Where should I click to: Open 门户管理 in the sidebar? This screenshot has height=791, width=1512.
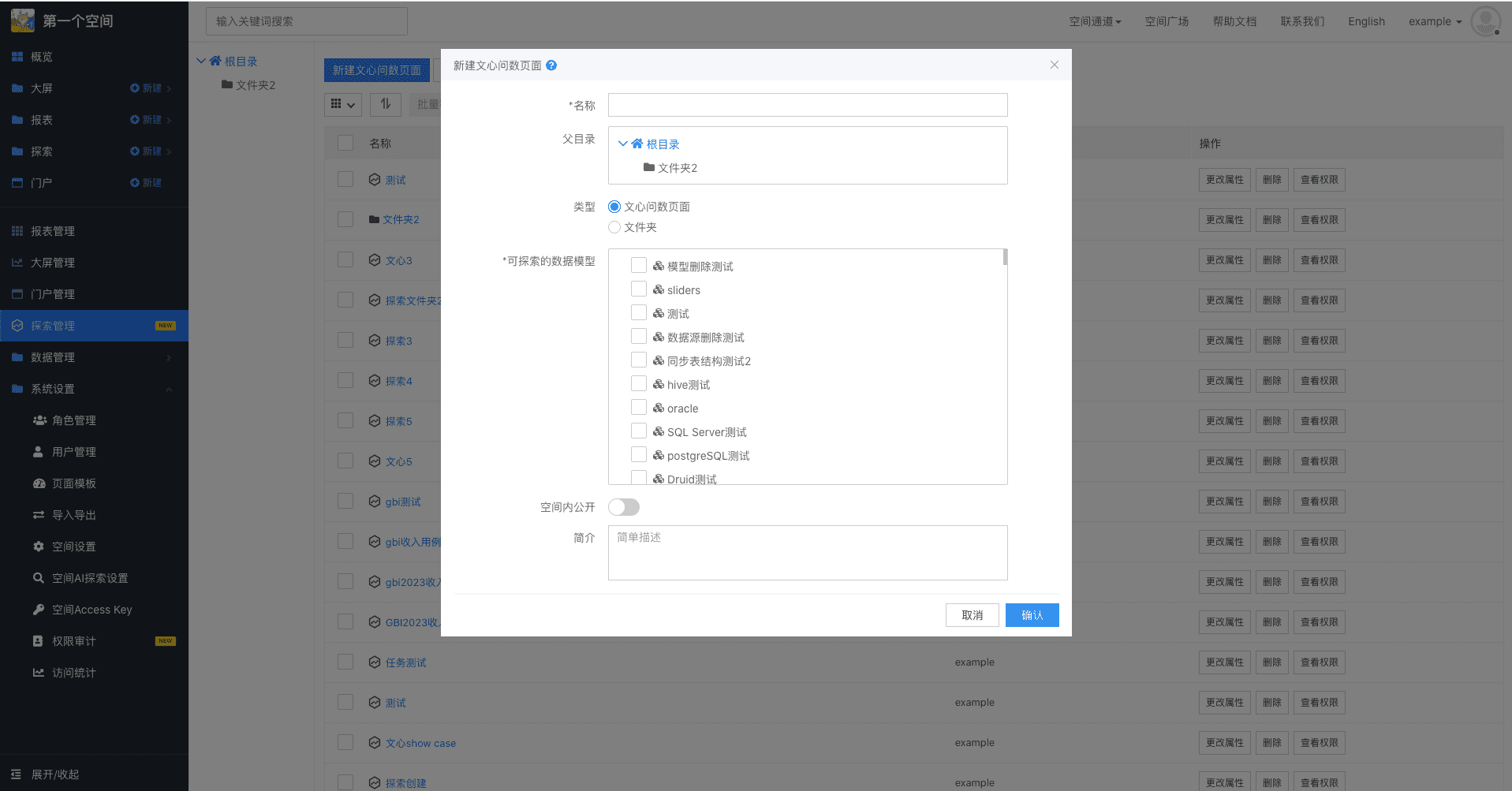(53, 294)
